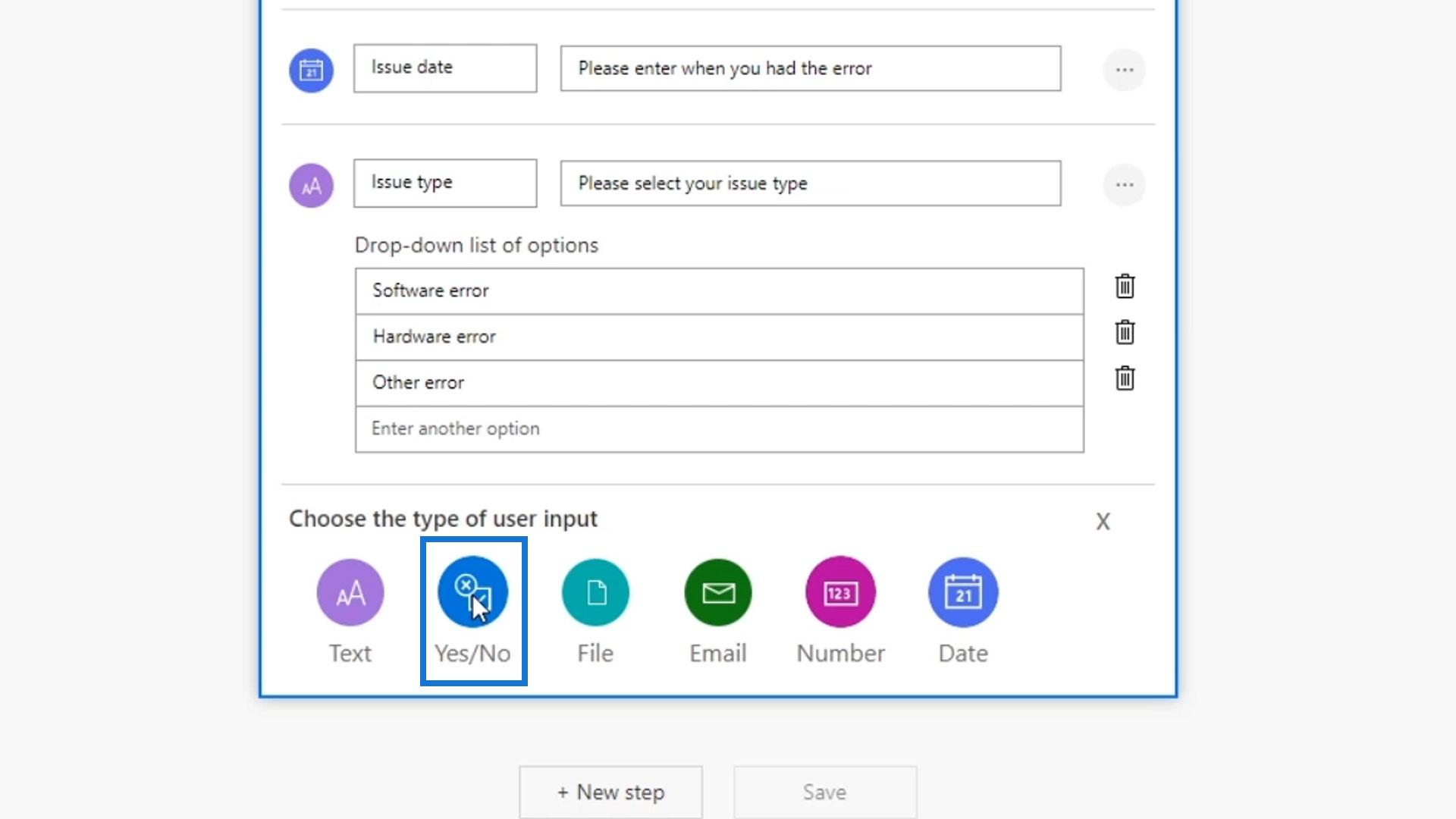The height and width of the screenshot is (819, 1456).
Task: Edit the Issue type name field
Action: click(445, 183)
